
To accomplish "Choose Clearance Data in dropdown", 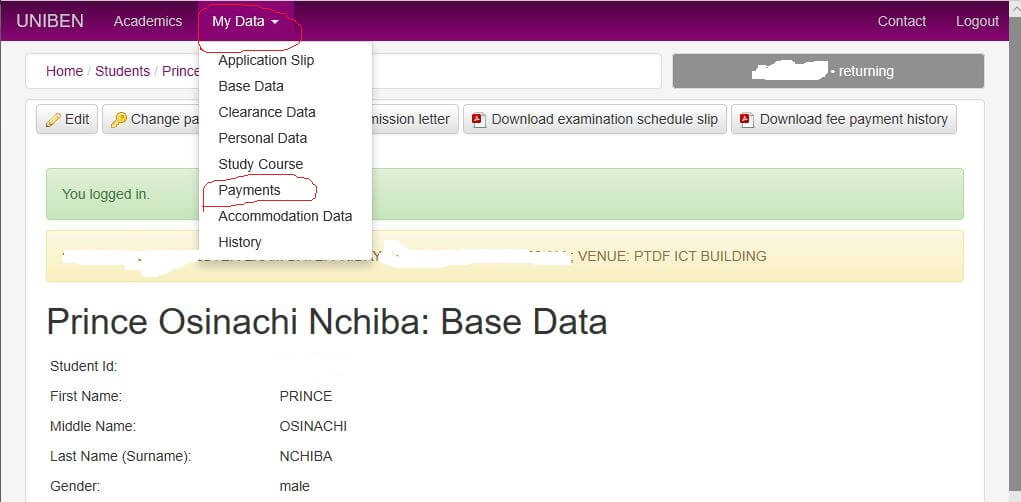I will point(267,112).
